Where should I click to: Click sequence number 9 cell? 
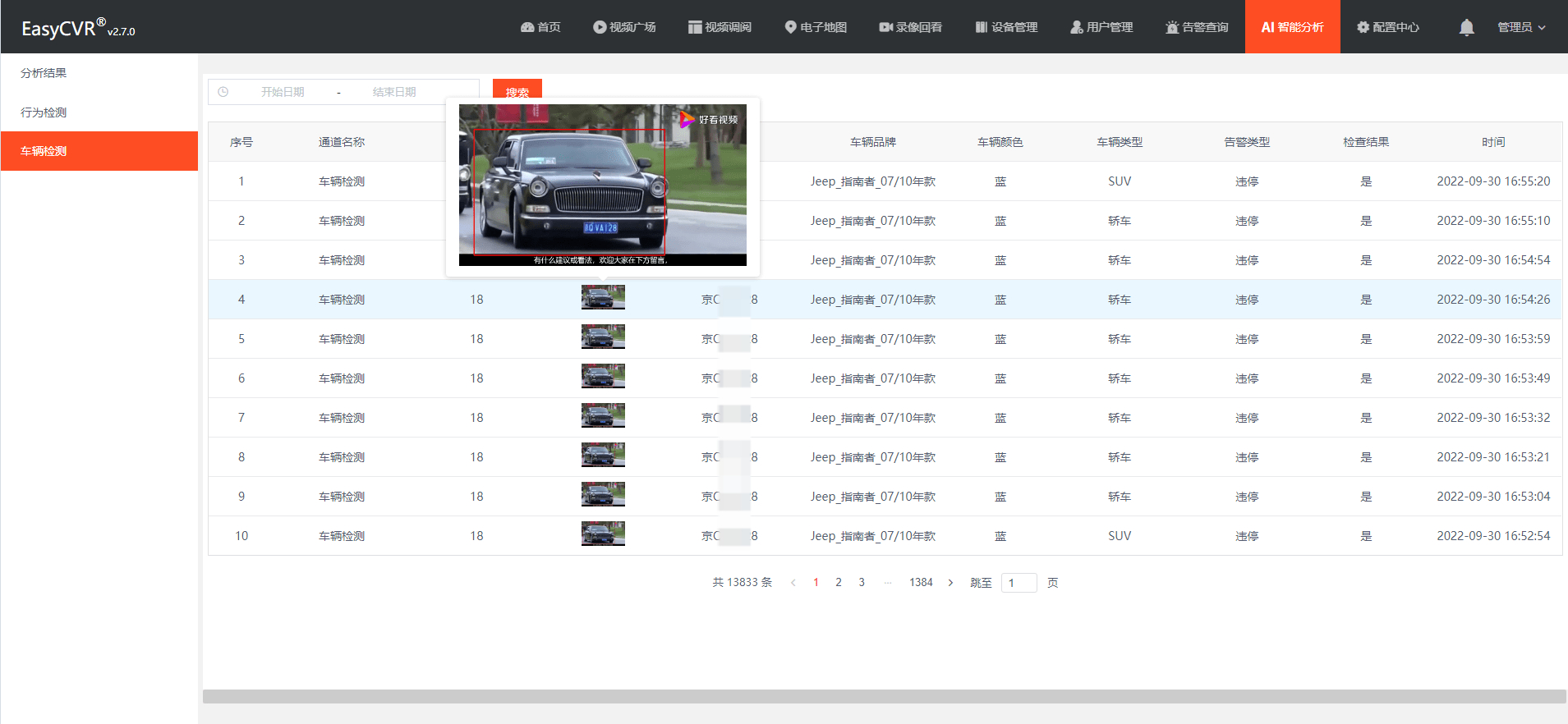click(241, 497)
